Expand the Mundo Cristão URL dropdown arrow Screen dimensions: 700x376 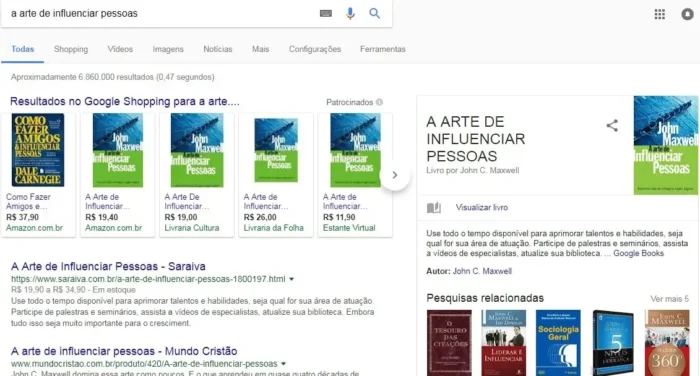point(283,363)
